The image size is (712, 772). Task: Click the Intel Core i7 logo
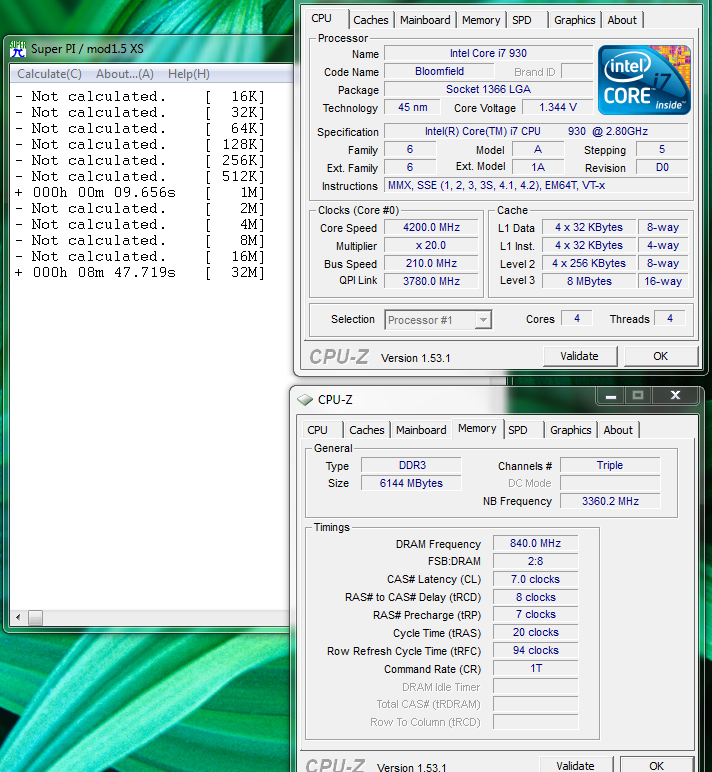point(644,80)
